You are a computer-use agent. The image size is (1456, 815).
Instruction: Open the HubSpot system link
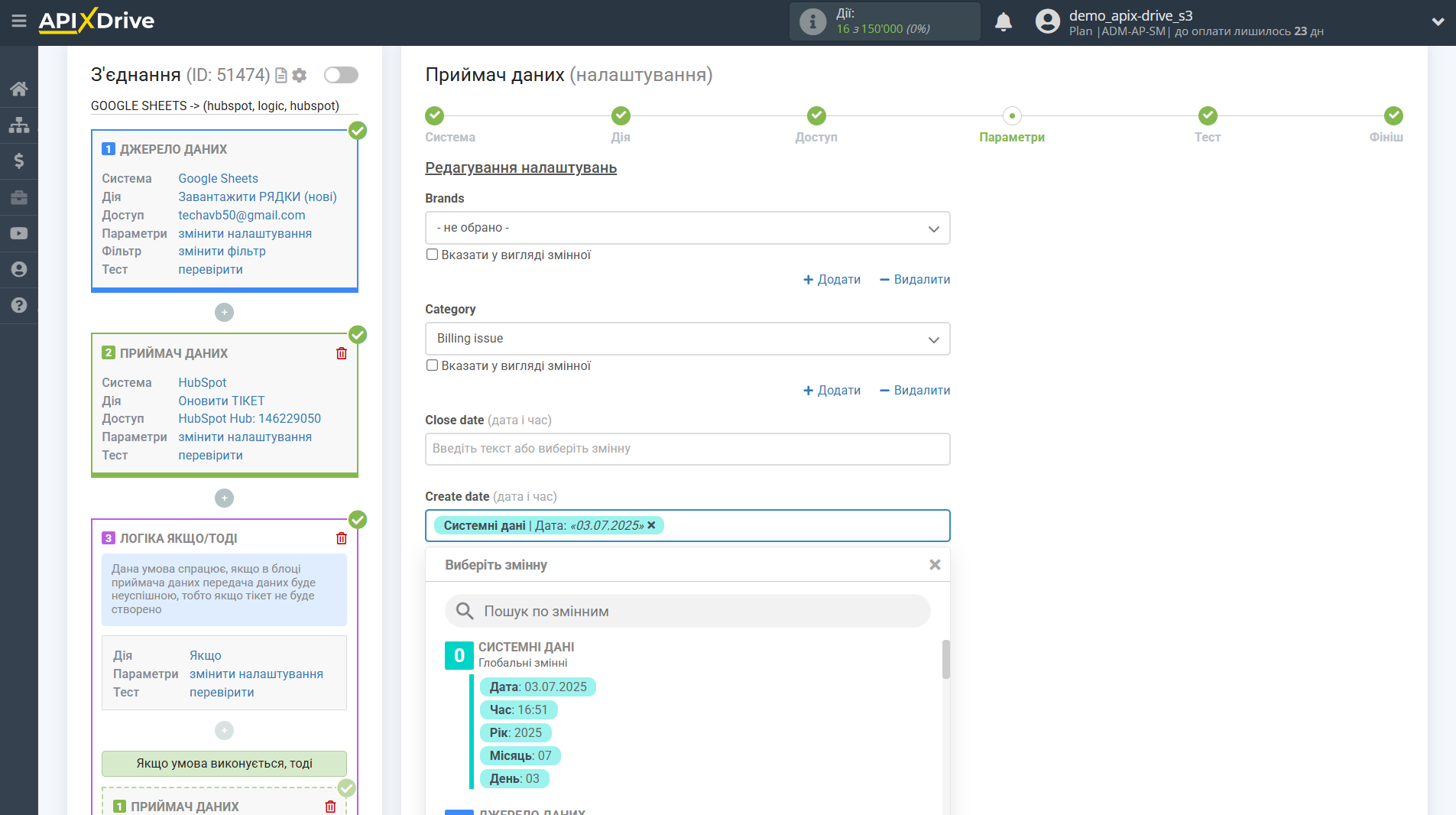pyautogui.click(x=202, y=382)
